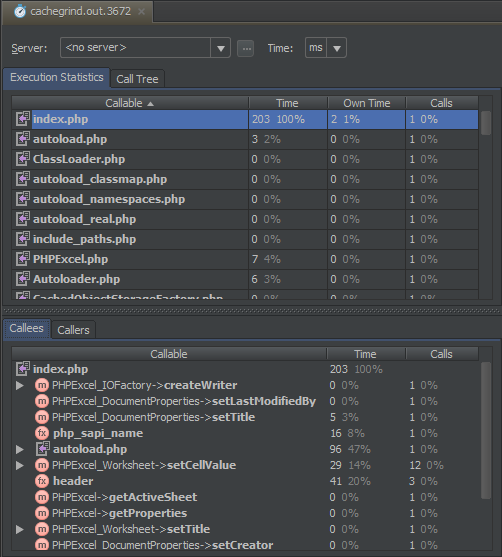The width and height of the screenshot is (502, 557).
Task: Click file icon of index.php in callees tree
Action: coord(23,369)
